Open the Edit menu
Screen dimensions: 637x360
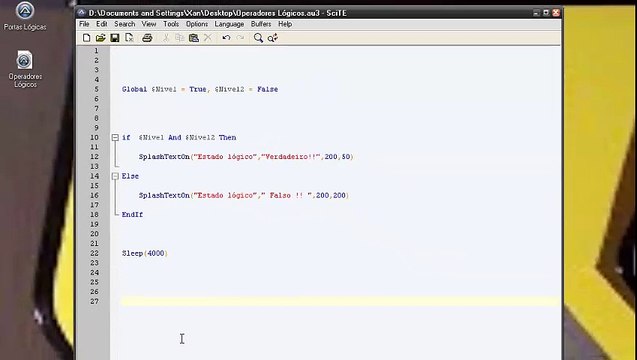coord(102,24)
